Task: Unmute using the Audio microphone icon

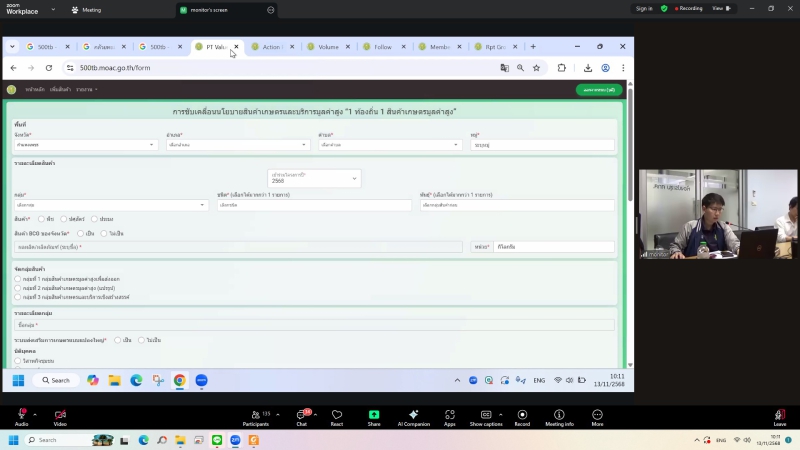Action: point(21,414)
